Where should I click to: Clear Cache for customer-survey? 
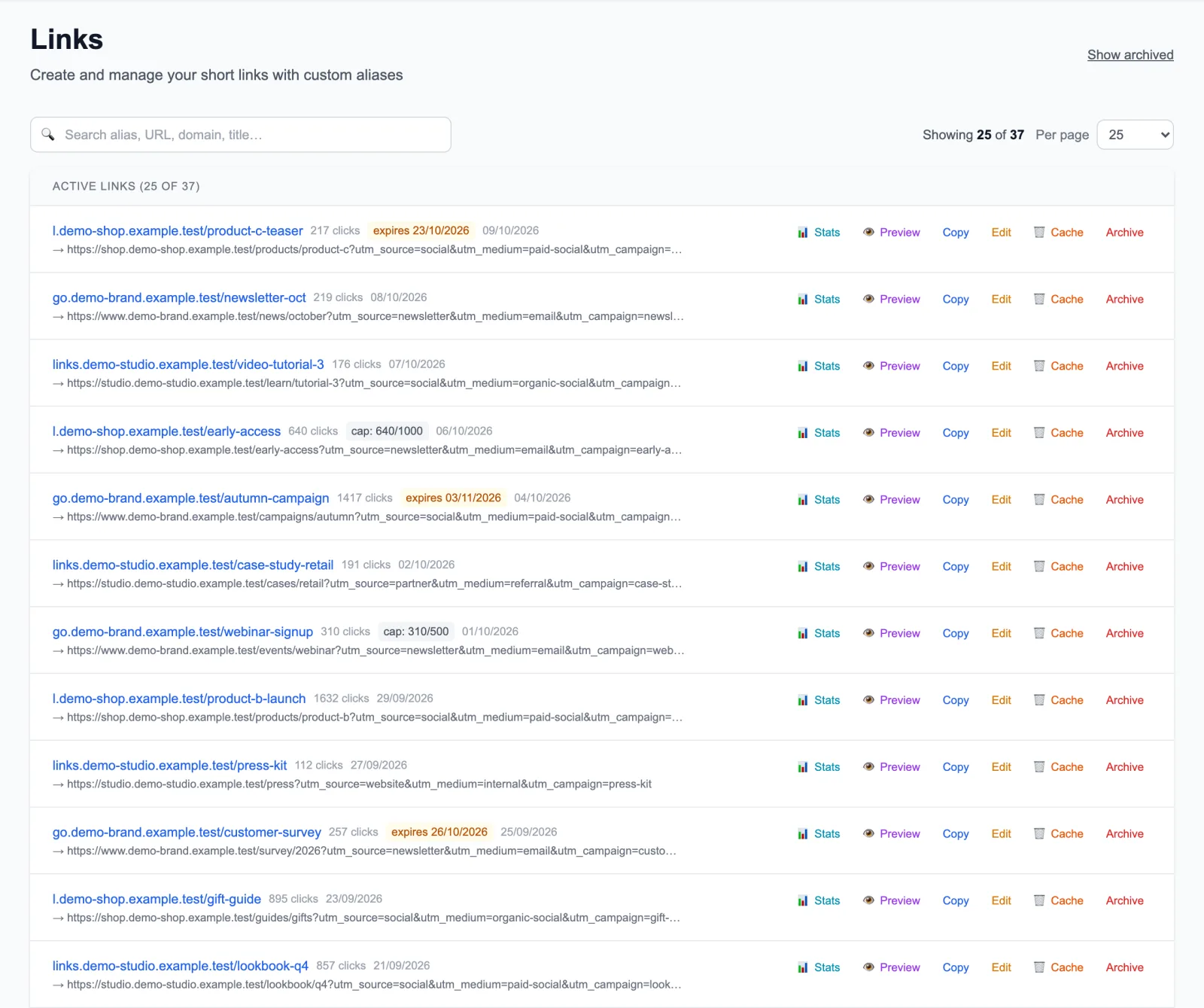pos(1058,834)
